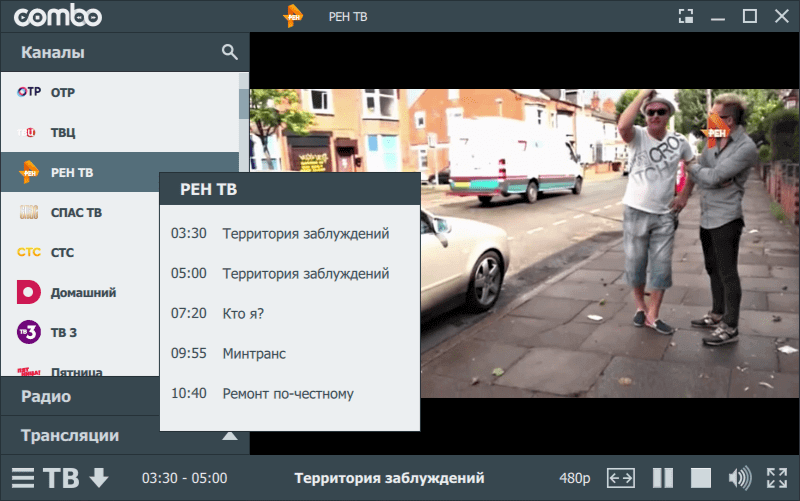The image size is (800, 501).
Task: Select the Домашний channel
Action: point(81,292)
